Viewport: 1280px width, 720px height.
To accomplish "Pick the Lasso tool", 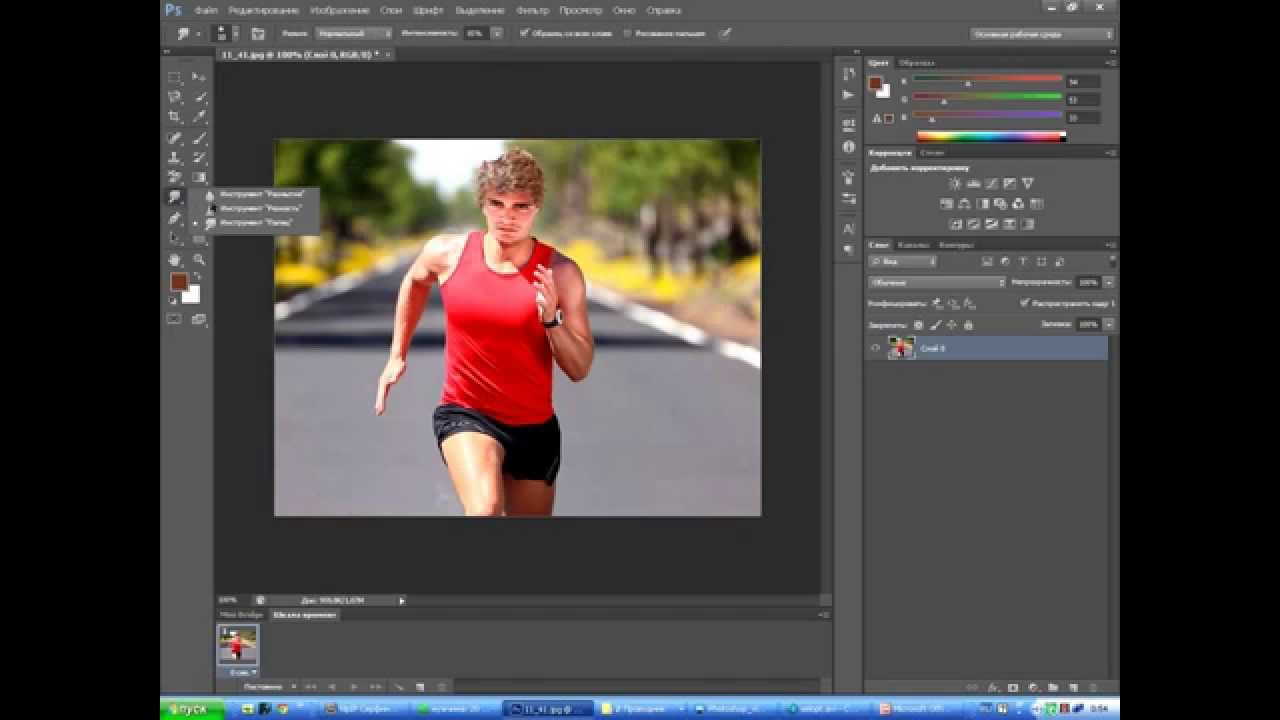I will (175, 97).
